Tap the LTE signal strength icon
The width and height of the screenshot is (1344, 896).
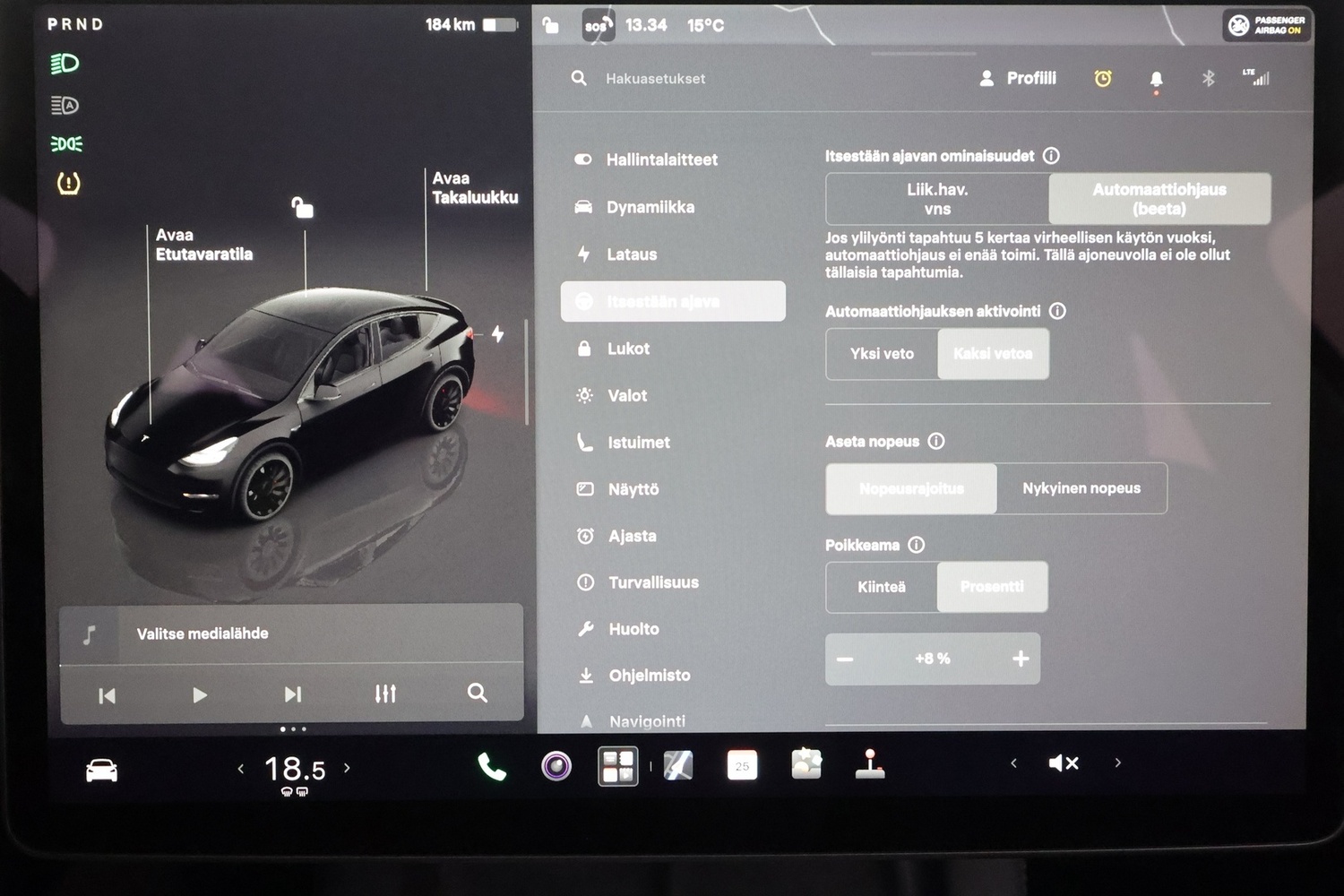pyautogui.click(x=1256, y=77)
